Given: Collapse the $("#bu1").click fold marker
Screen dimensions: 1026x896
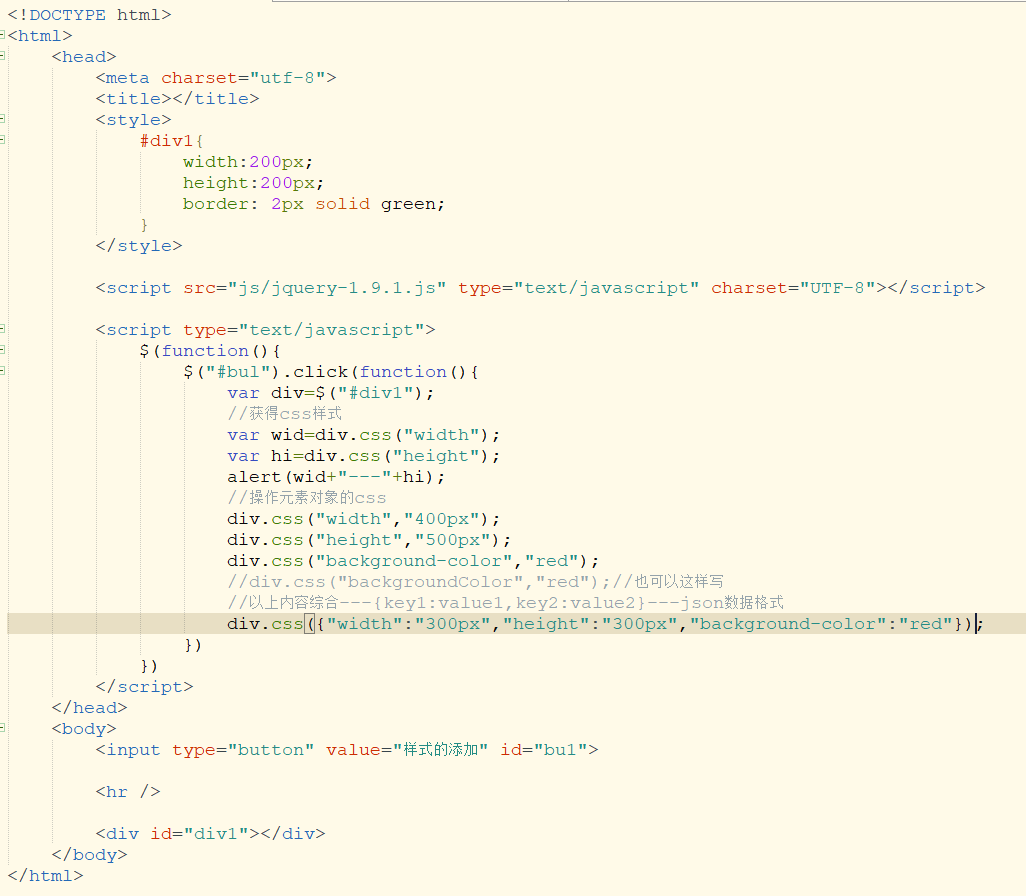Looking at the screenshot, I should pos(3,370).
